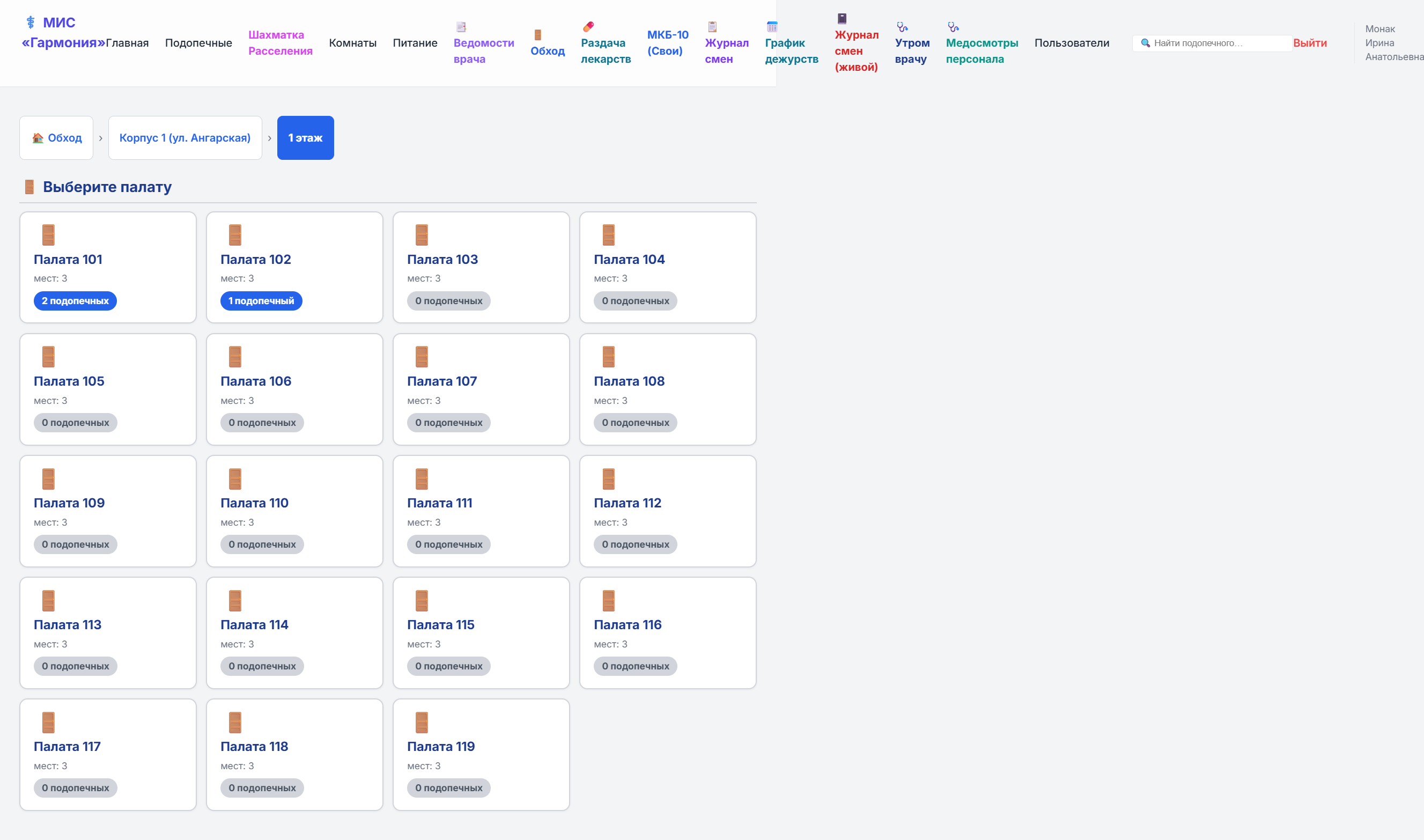Click Выйти to log out
This screenshot has height=840, width=1424.
1309,43
